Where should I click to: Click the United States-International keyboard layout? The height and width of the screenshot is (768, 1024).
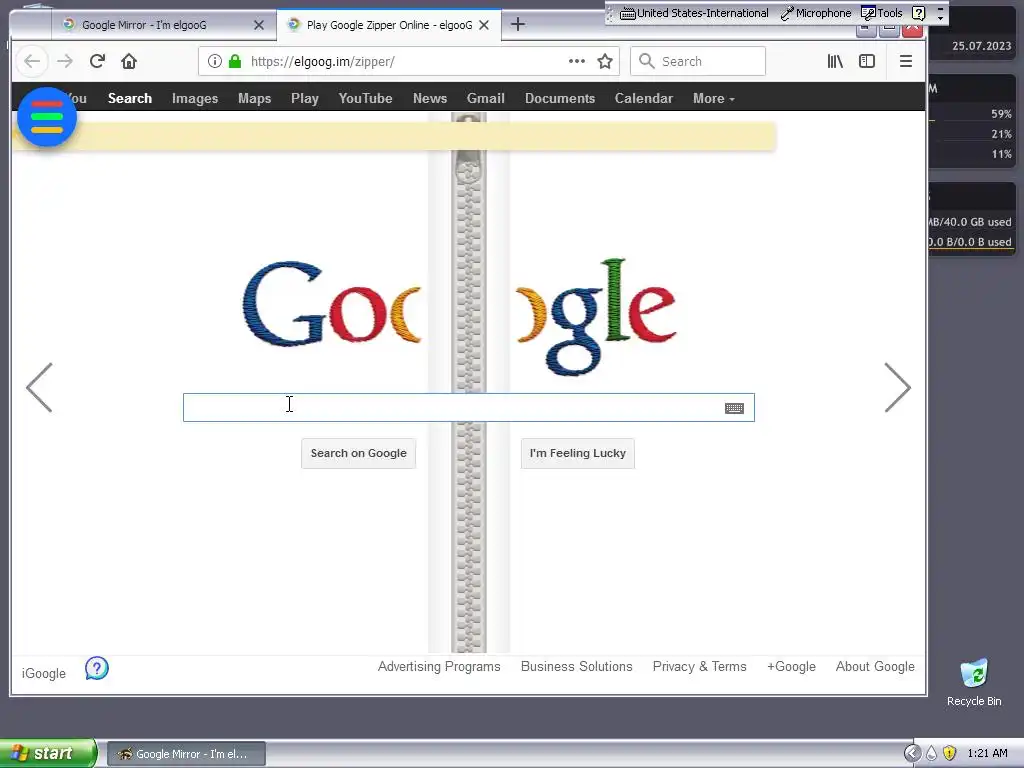pos(694,13)
